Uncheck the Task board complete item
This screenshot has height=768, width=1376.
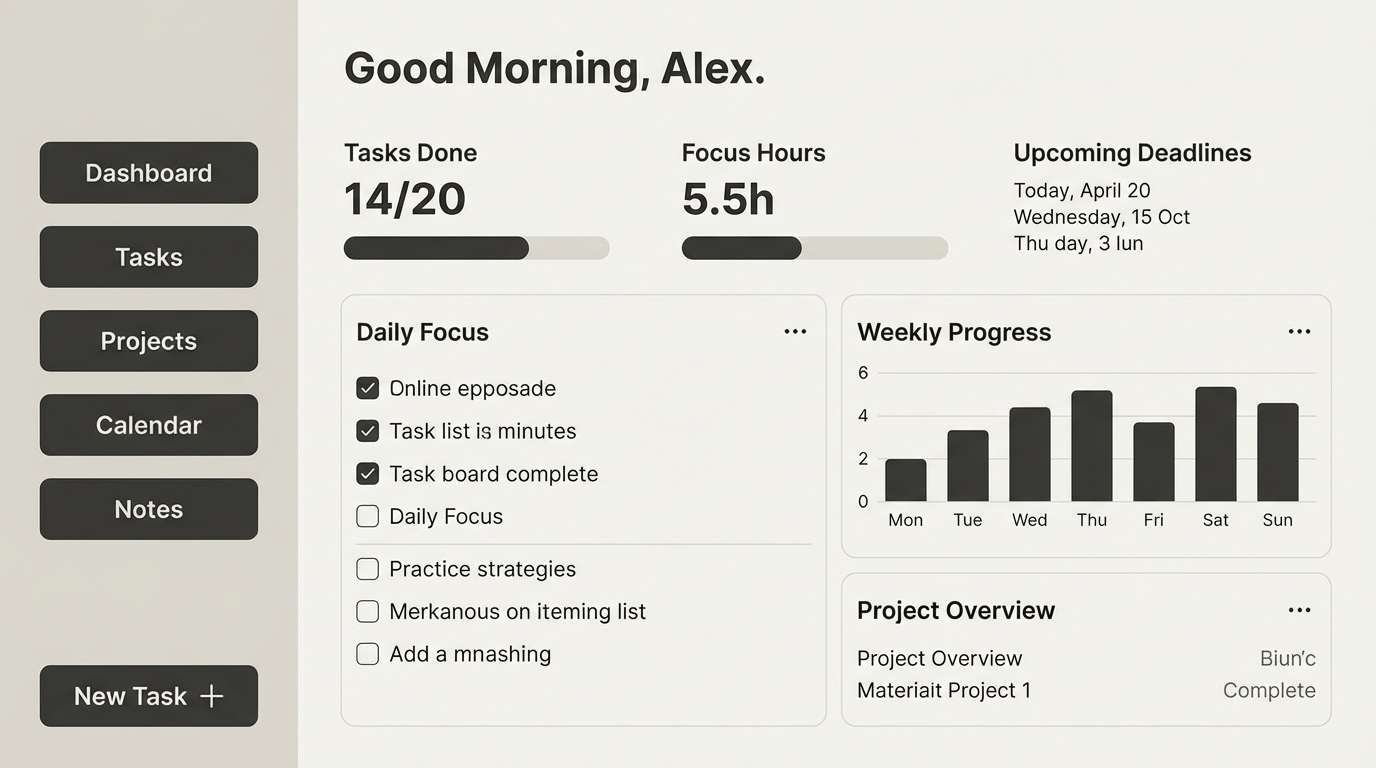click(367, 473)
